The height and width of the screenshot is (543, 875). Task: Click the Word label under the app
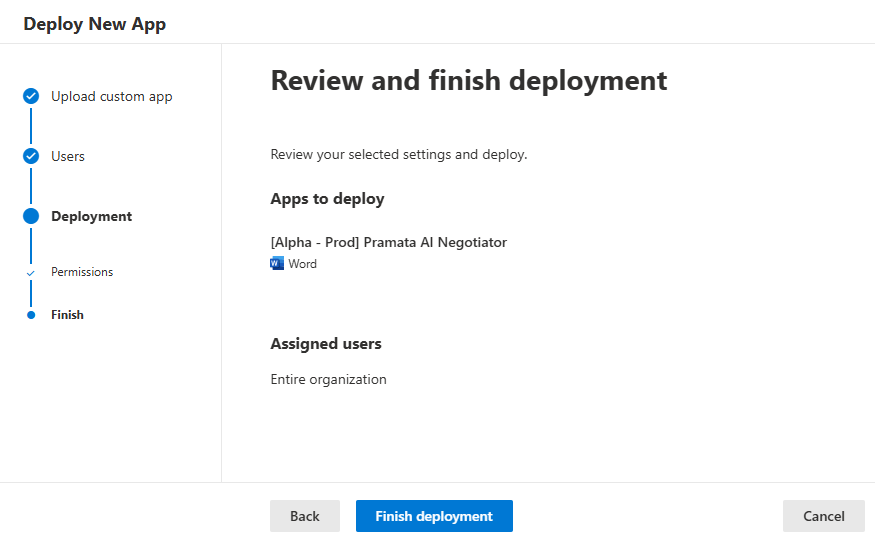(x=302, y=264)
